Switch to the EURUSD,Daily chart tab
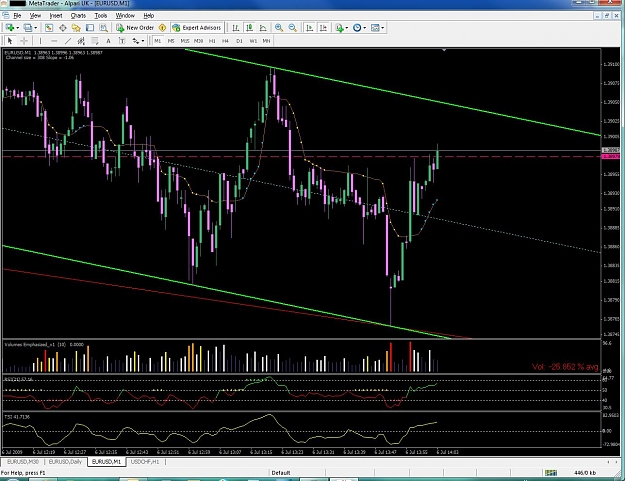 65,461
